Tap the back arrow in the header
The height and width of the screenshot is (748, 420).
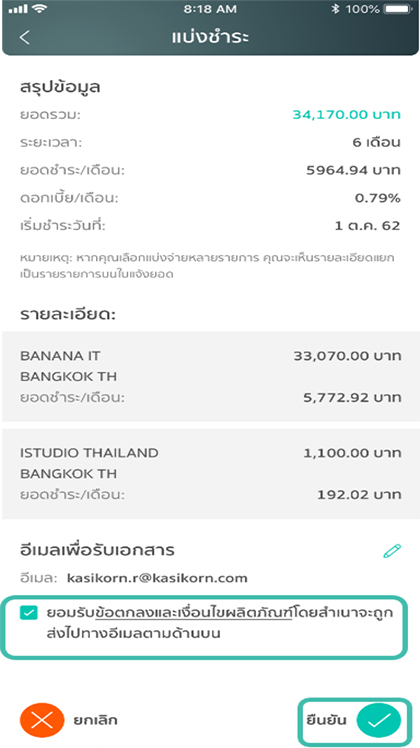click(25, 38)
